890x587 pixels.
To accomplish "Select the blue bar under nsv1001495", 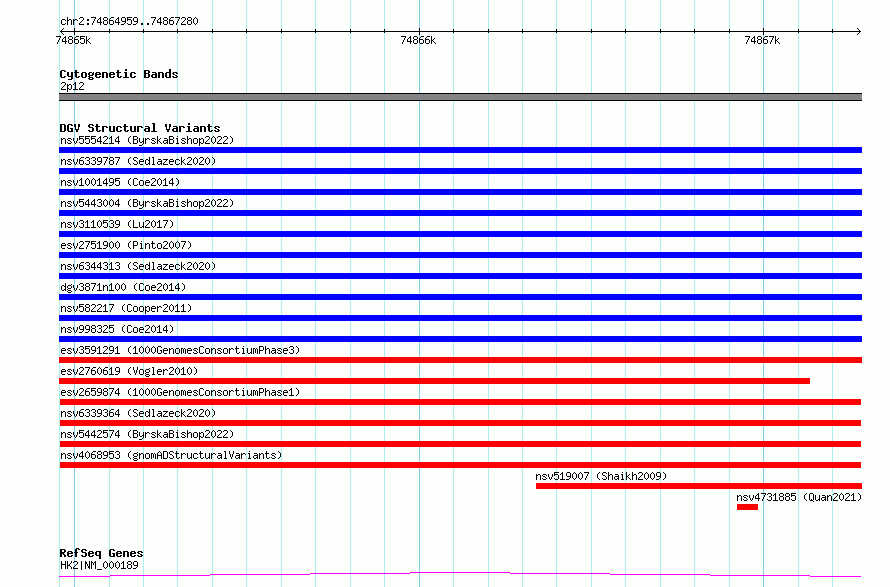I will click(460, 192).
